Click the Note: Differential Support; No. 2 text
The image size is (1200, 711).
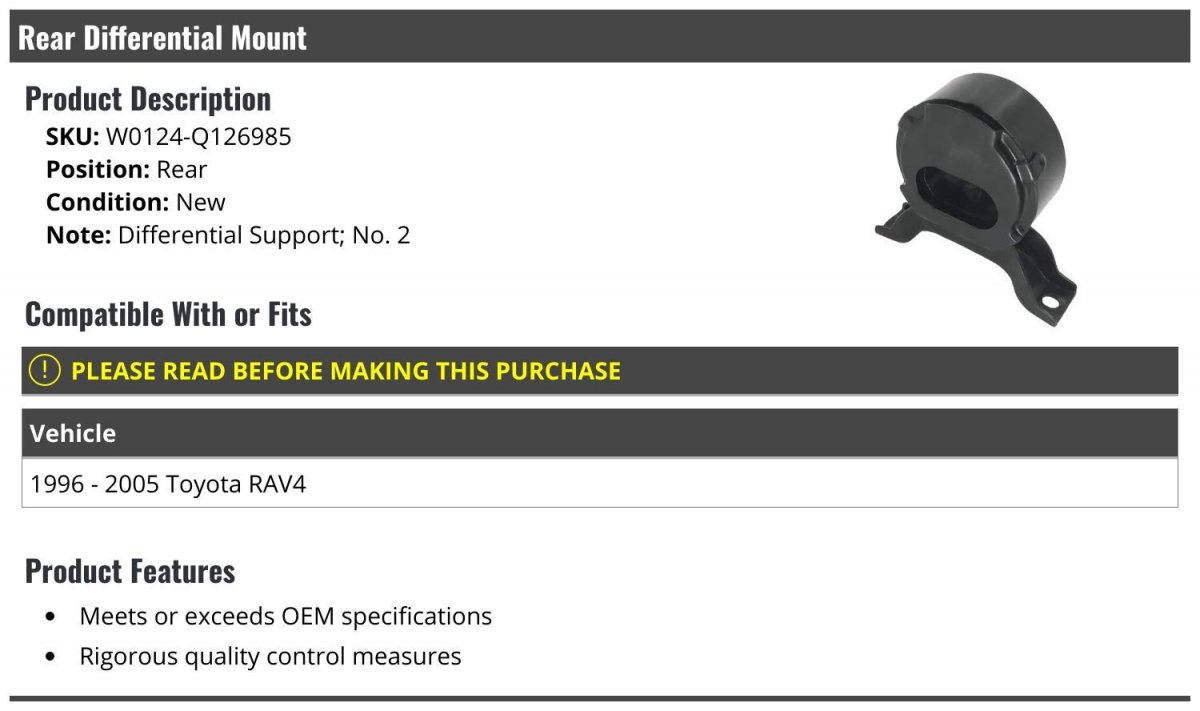pos(228,235)
